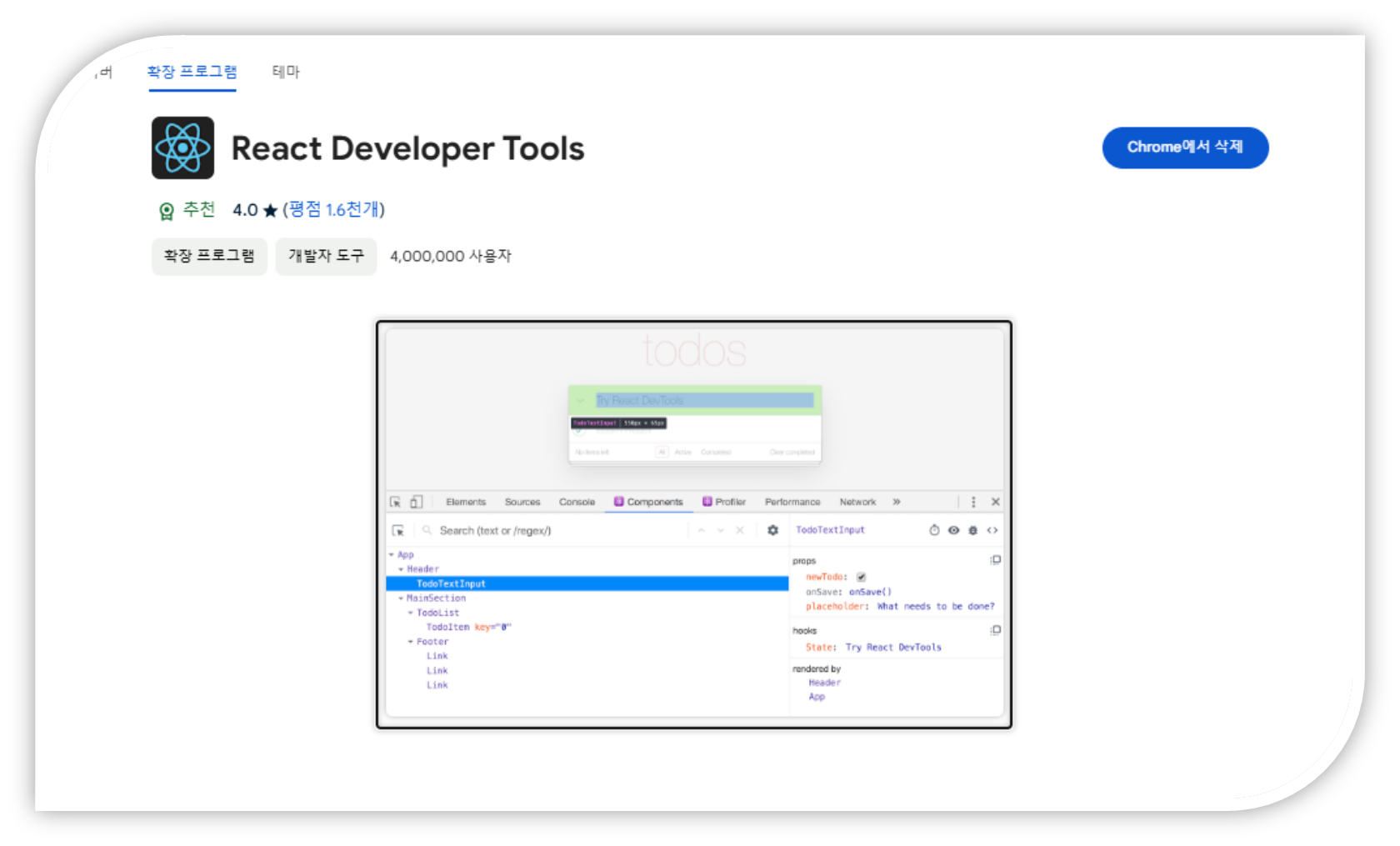Select the Components tab
Image resolution: width=1400 pixels, height=846 pixels.
(648, 502)
